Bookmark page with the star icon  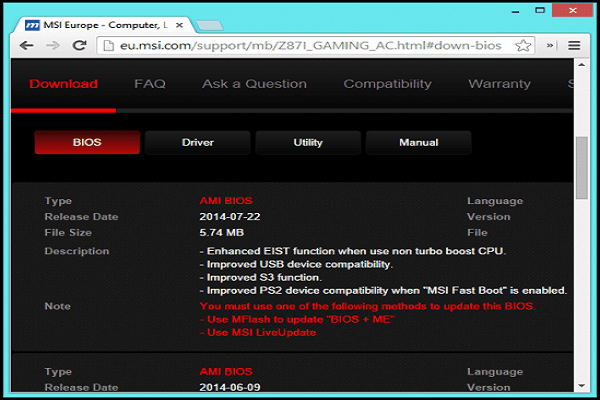523,46
